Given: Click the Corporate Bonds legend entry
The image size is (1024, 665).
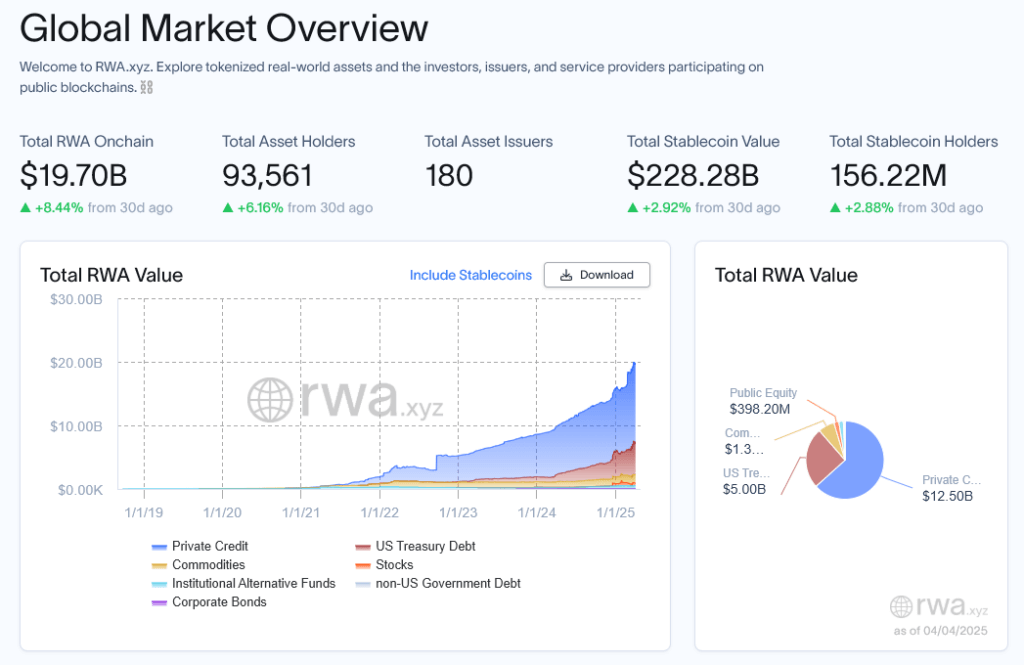Looking at the screenshot, I should pyautogui.click(x=218, y=602).
